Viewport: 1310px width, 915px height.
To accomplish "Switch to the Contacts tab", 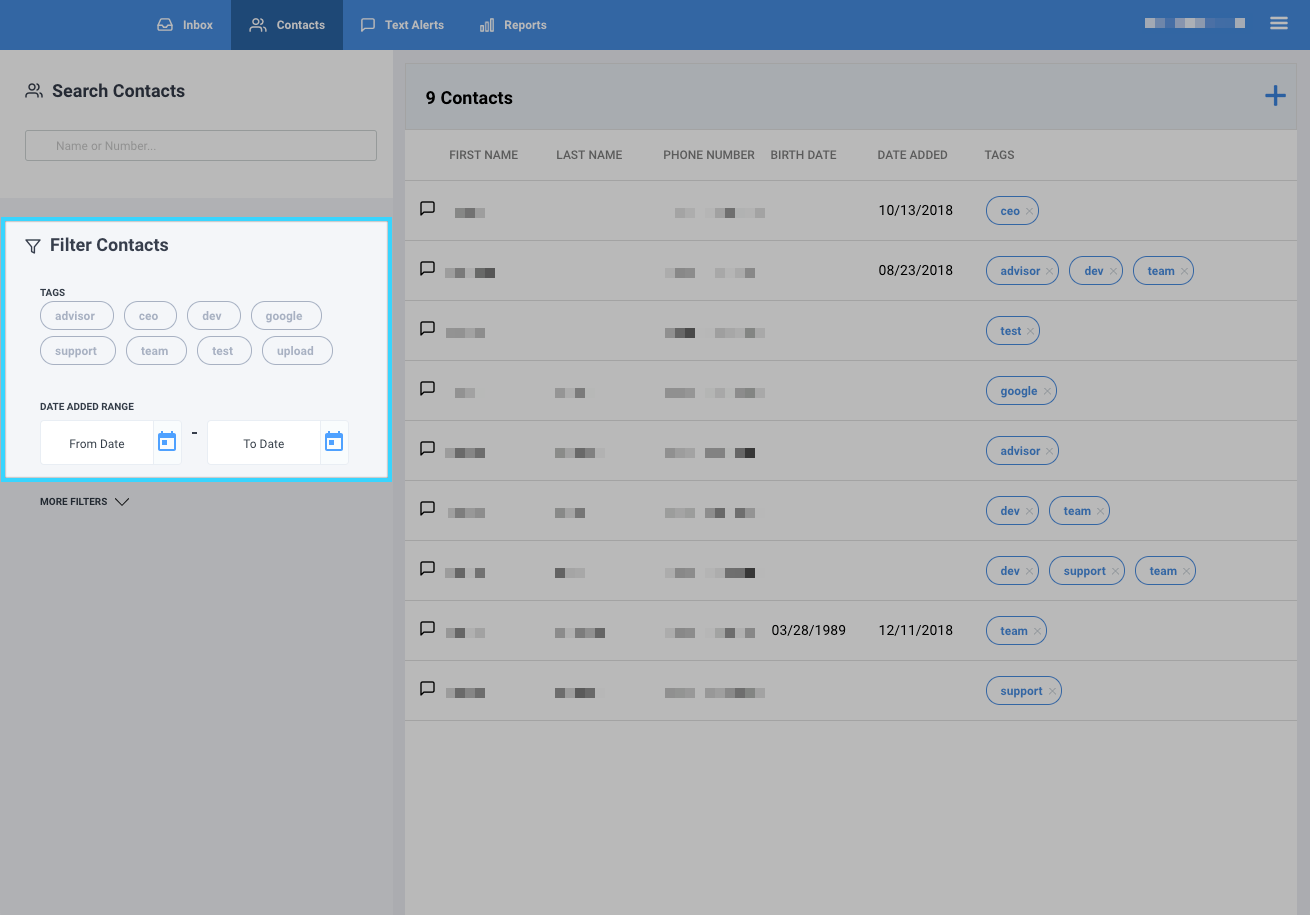I will [x=287, y=25].
